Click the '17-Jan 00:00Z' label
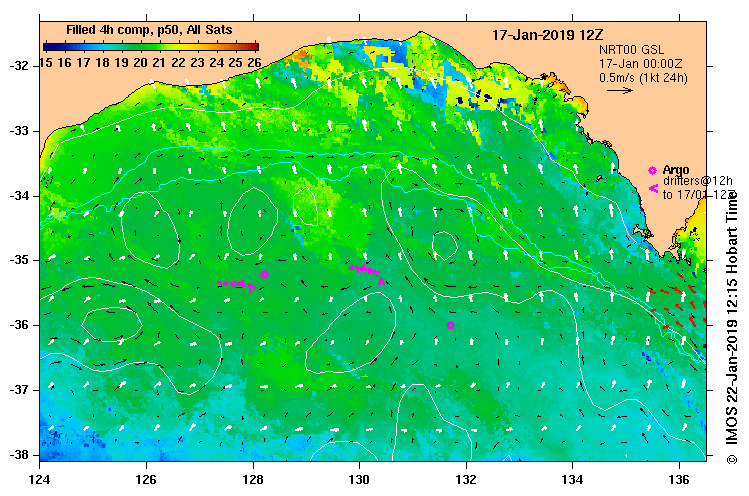The image size is (749, 496). click(x=641, y=64)
